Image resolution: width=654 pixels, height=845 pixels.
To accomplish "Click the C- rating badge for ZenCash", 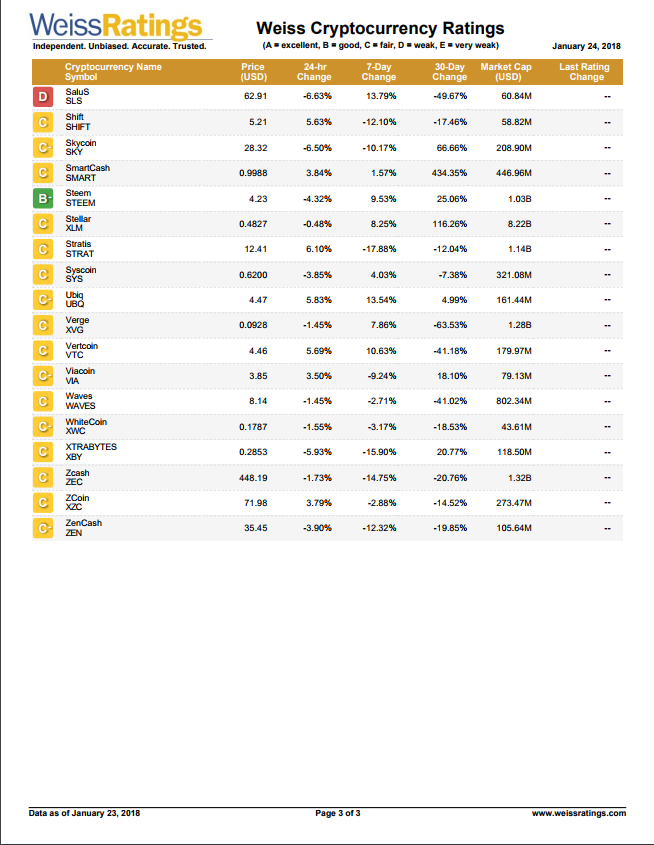I will (x=43, y=528).
